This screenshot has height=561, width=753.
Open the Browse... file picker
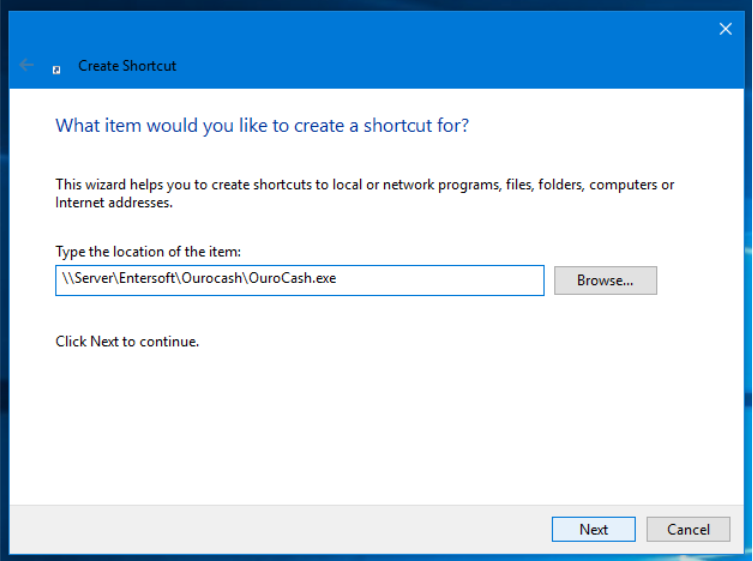tap(605, 280)
